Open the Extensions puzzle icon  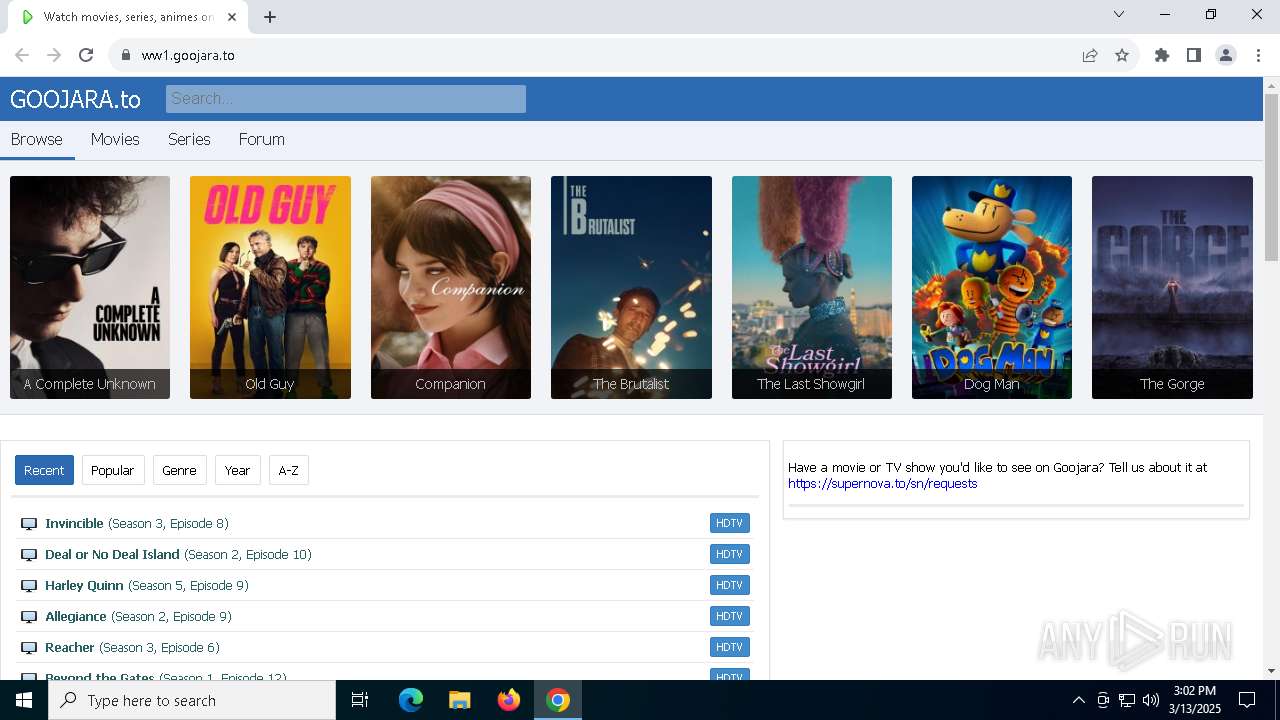pyautogui.click(x=1162, y=55)
